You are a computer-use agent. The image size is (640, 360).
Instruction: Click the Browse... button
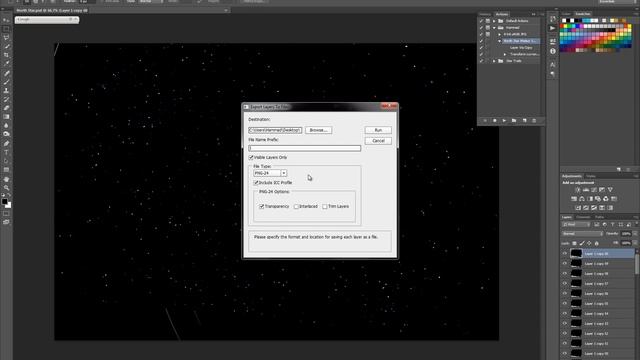[318, 130]
